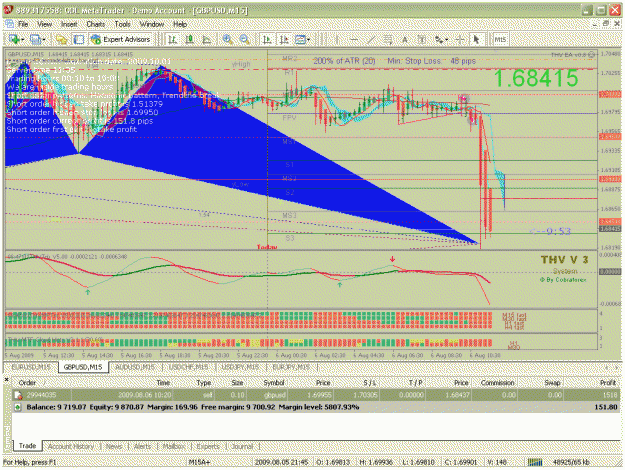The image size is (625, 470).
Task: Open the Experts terminal tab
Action: pos(208,446)
